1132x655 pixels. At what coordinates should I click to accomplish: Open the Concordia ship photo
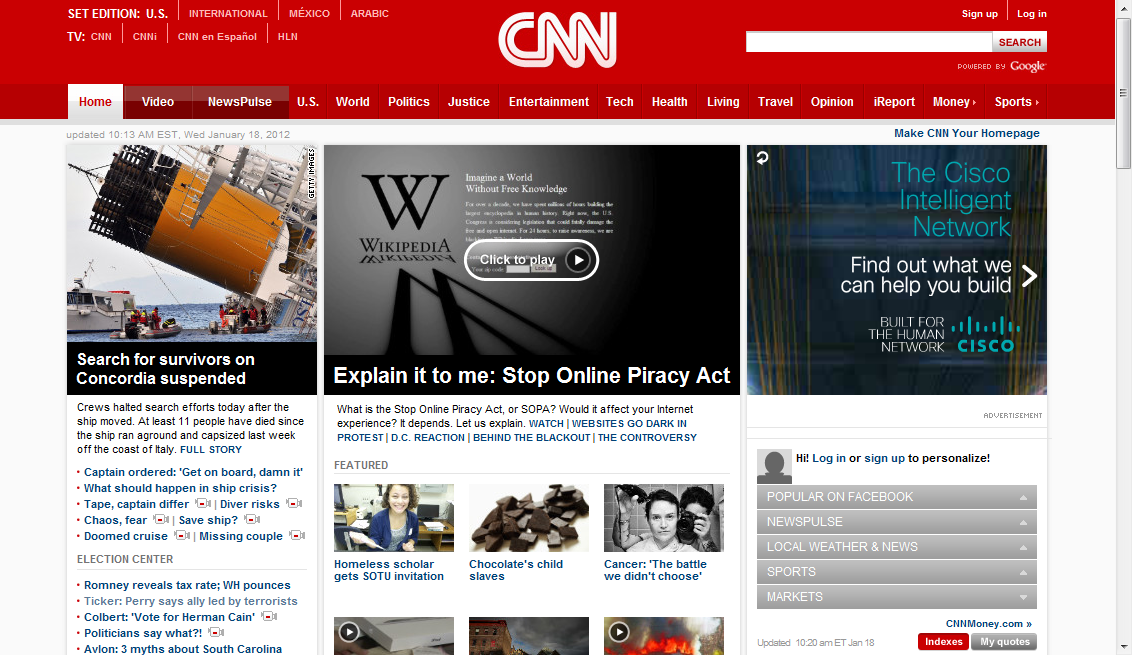pos(191,243)
